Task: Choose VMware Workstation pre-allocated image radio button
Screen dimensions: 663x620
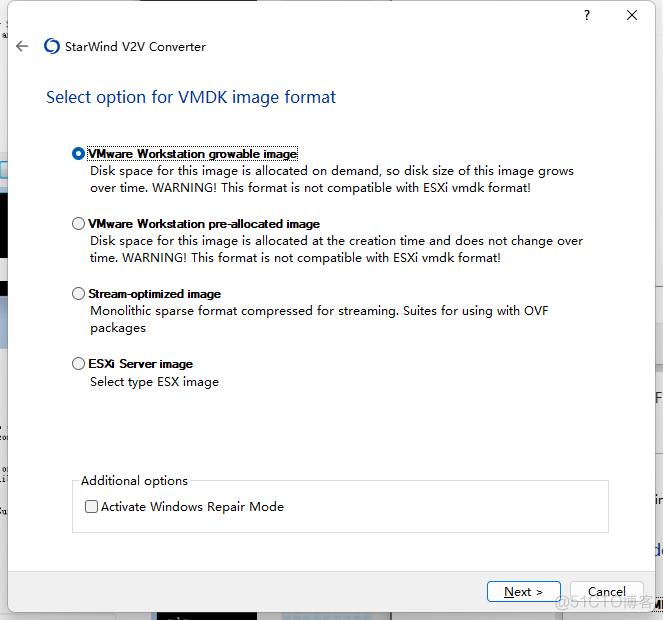Action: [x=79, y=224]
